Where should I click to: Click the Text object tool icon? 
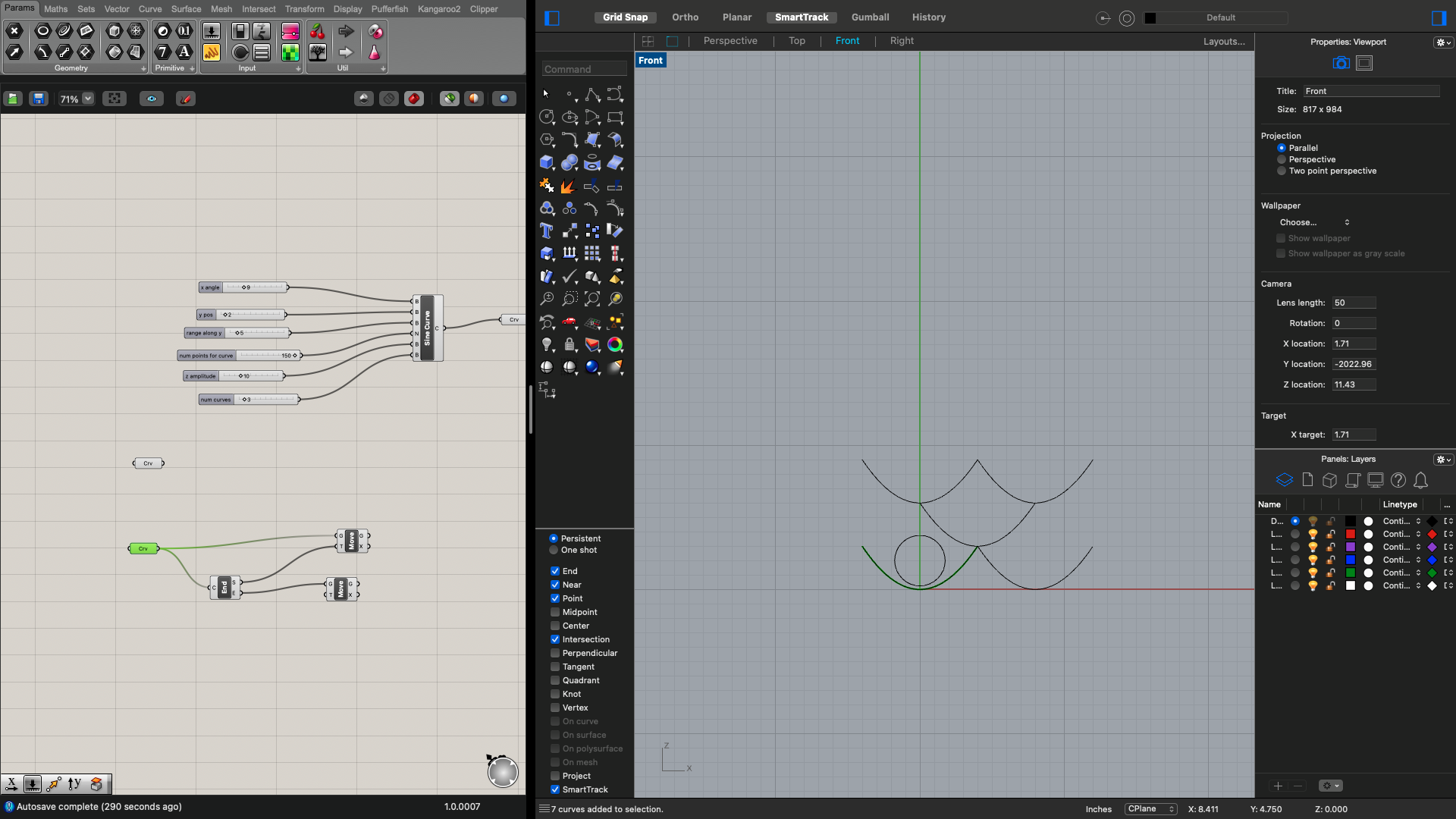tap(546, 231)
